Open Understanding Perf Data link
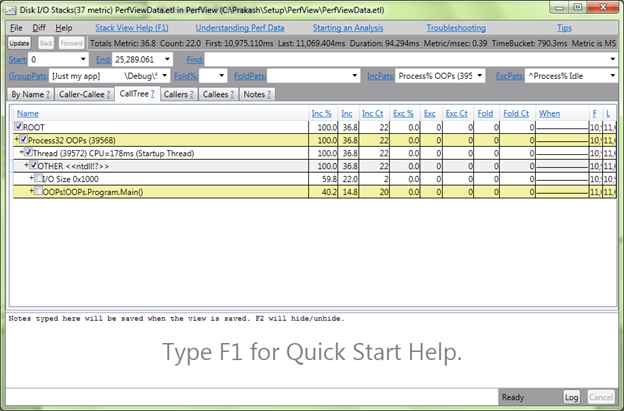This screenshot has height=411, width=624. coord(240,28)
